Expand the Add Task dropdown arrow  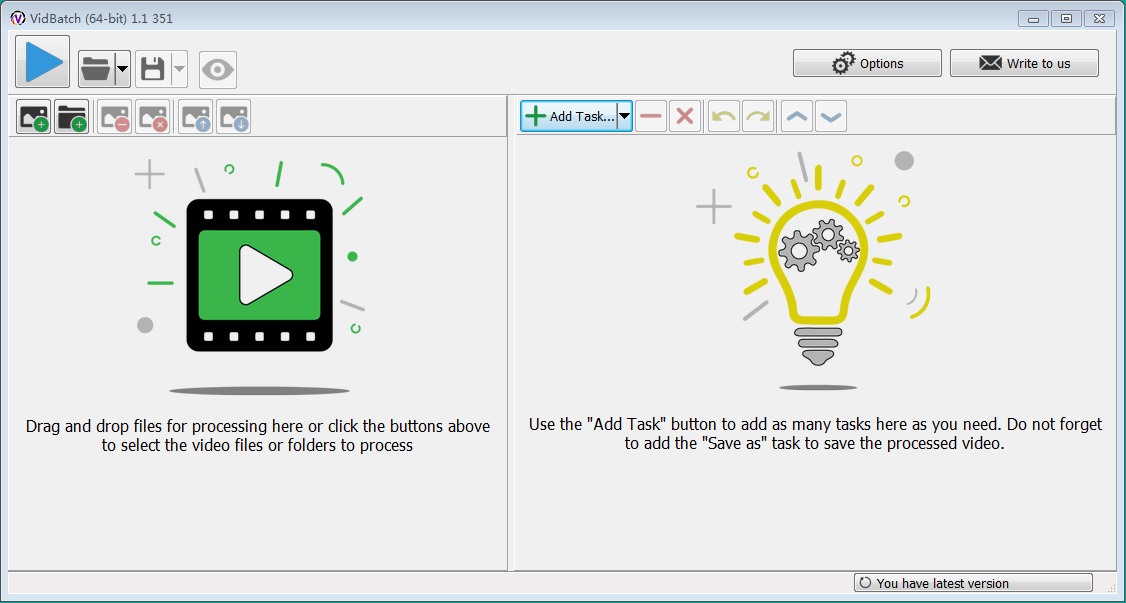624,116
